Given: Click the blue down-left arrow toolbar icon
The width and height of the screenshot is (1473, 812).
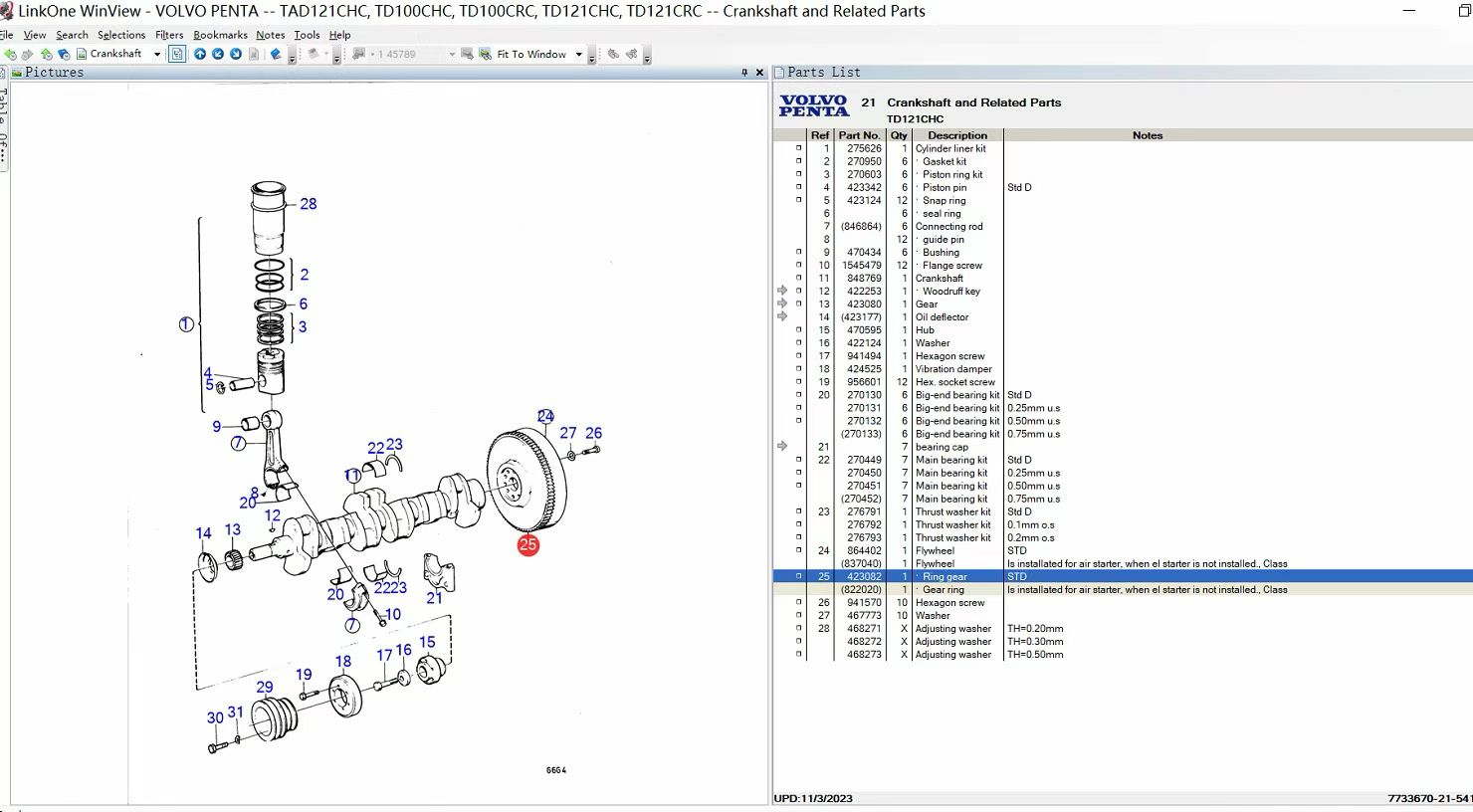Looking at the screenshot, I should click(218, 54).
